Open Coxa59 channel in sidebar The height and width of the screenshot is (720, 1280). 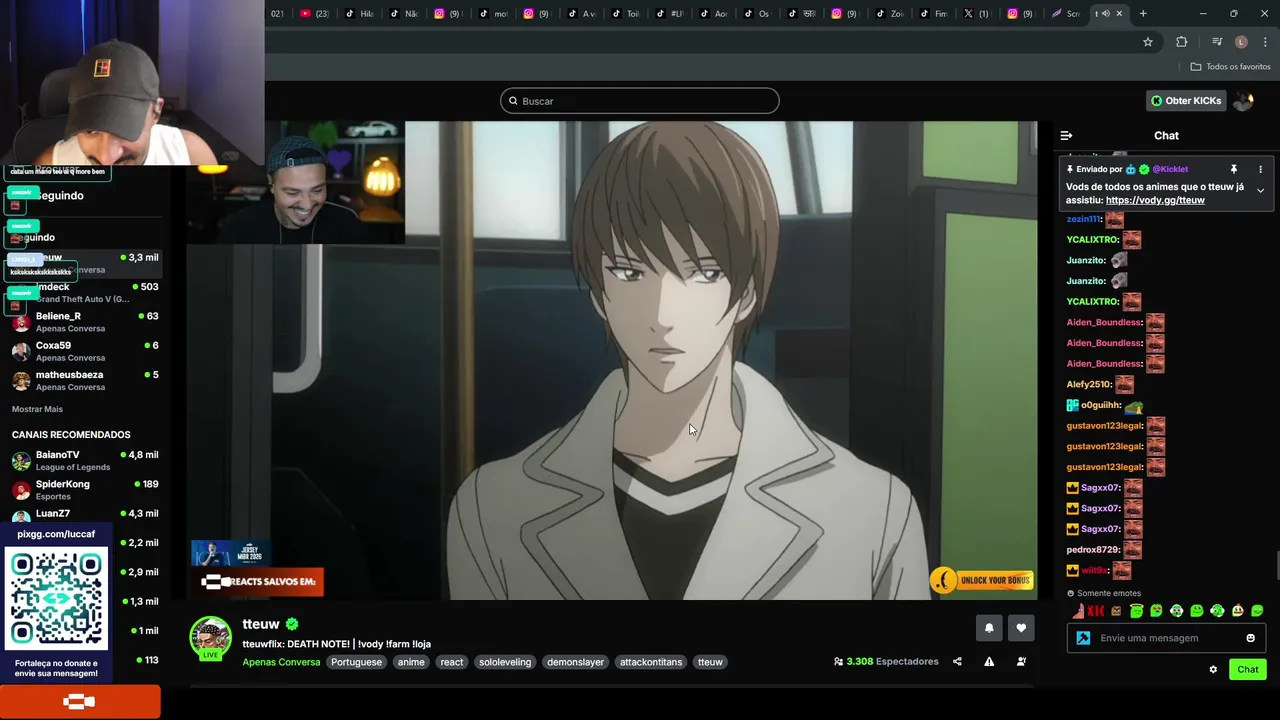tap(85, 351)
